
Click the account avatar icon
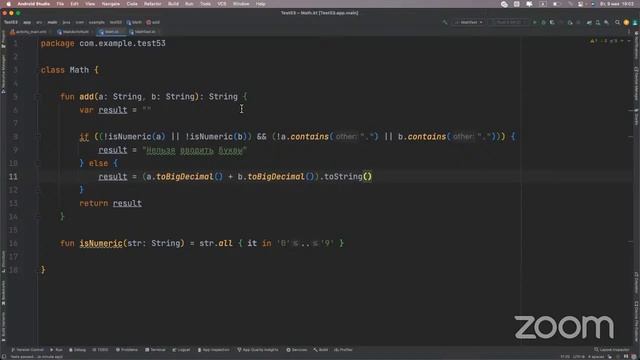(x=635, y=22)
